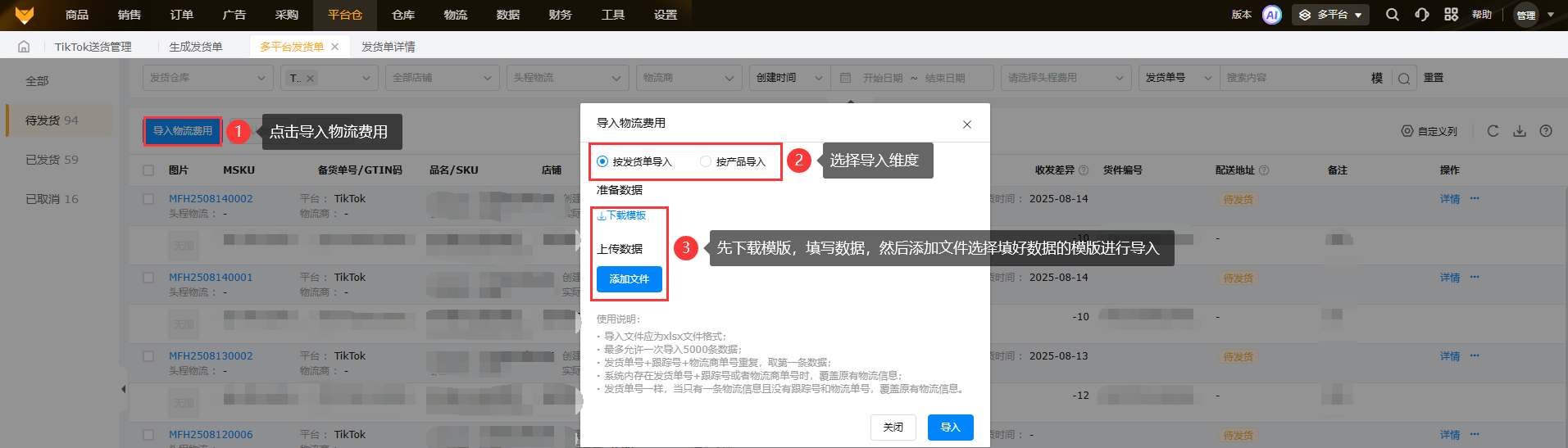
Task: Click the refresh icon in toolbar
Action: [1493, 131]
